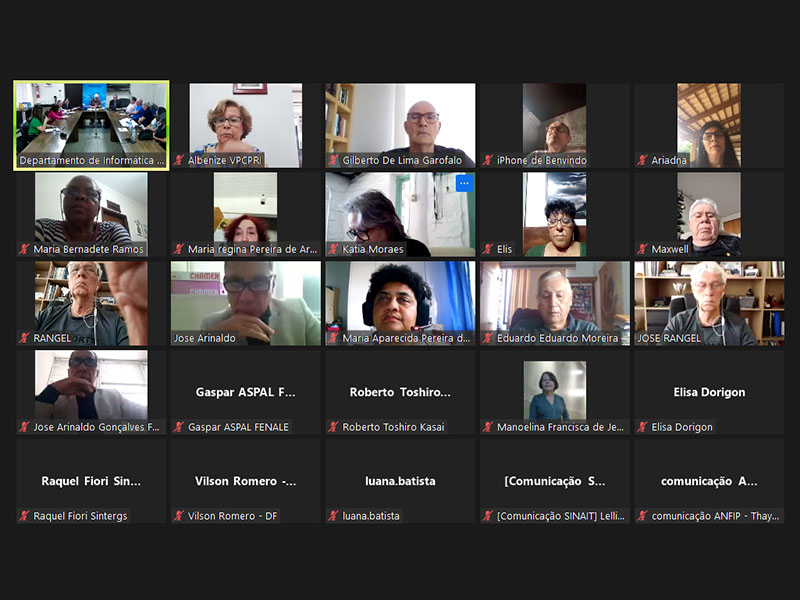Select the Departamento de Informática video tile
The width and height of the screenshot is (800, 600).
91,125
